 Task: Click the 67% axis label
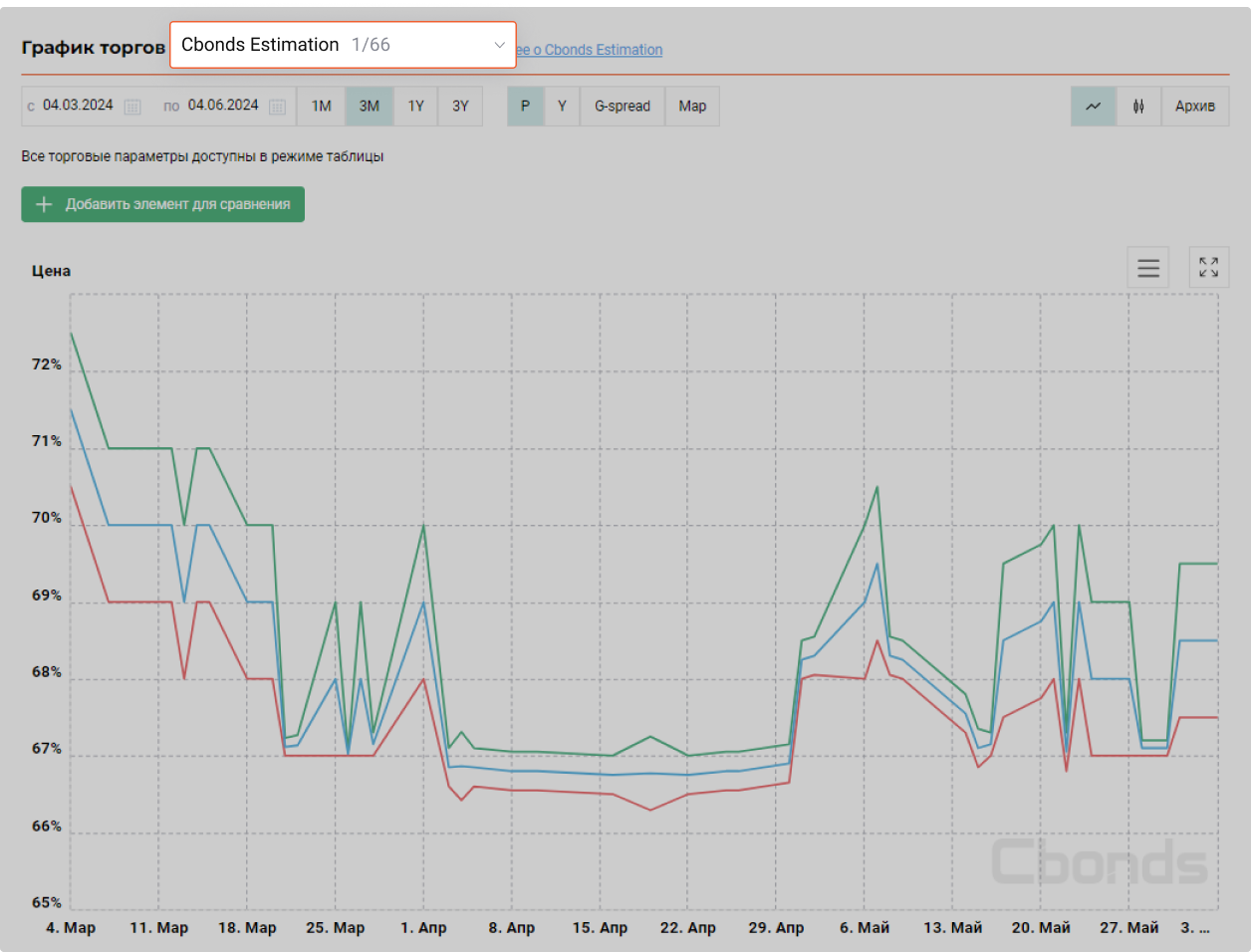click(x=47, y=749)
